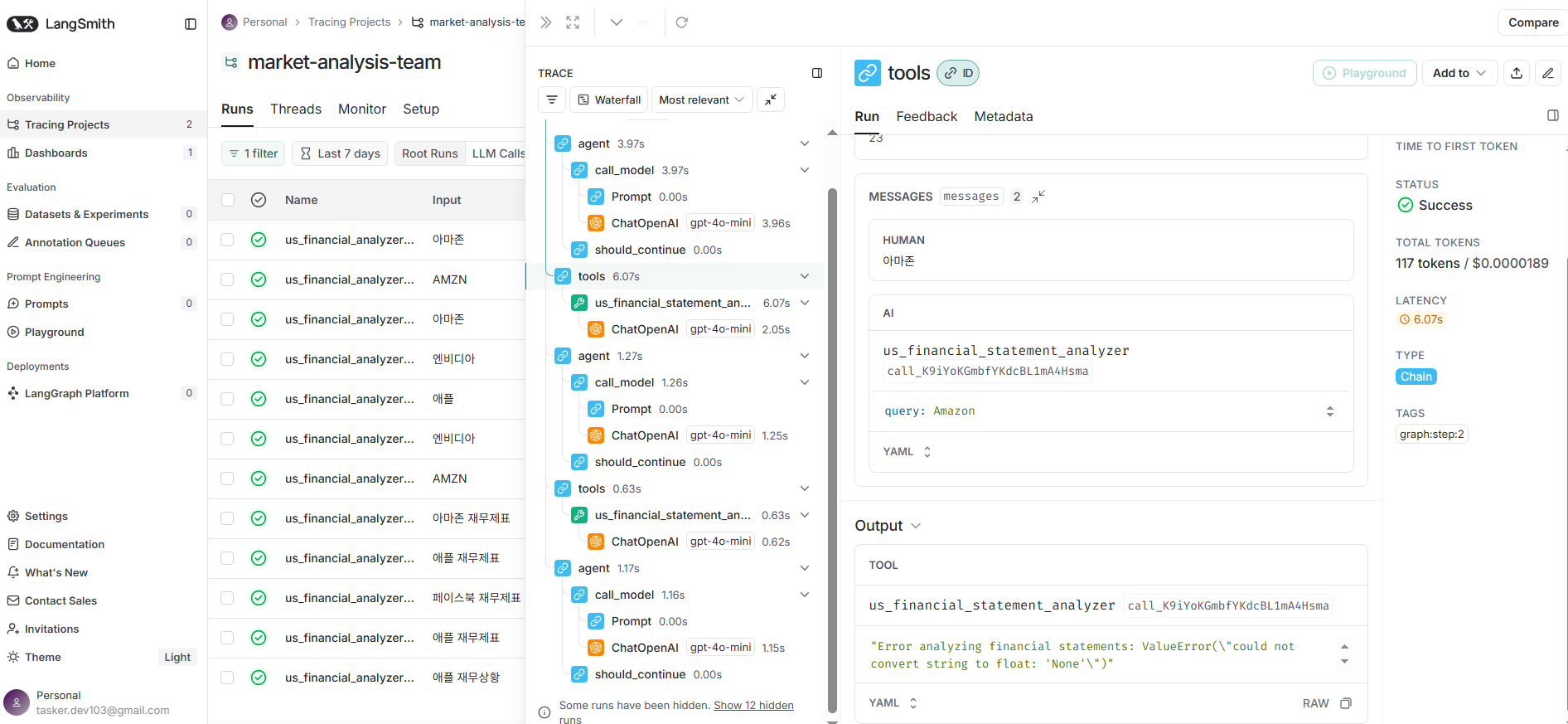The height and width of the screenshot is (724, 1568).
Task: Collapse us_financial_statement_an... 6.07s node
Action: pos(804,303)
